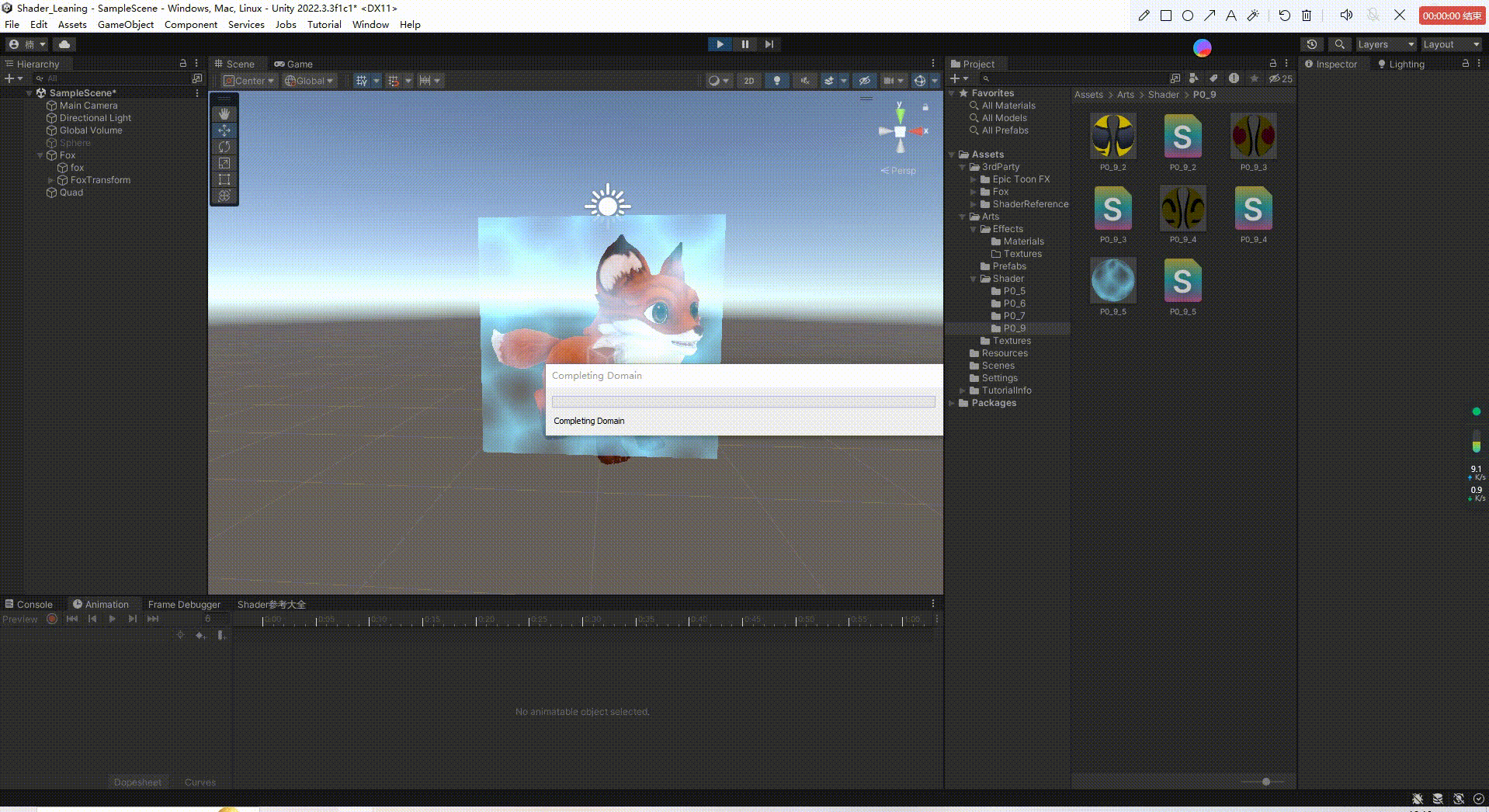Collapse the Shader folder in Project

pos(974,279)
